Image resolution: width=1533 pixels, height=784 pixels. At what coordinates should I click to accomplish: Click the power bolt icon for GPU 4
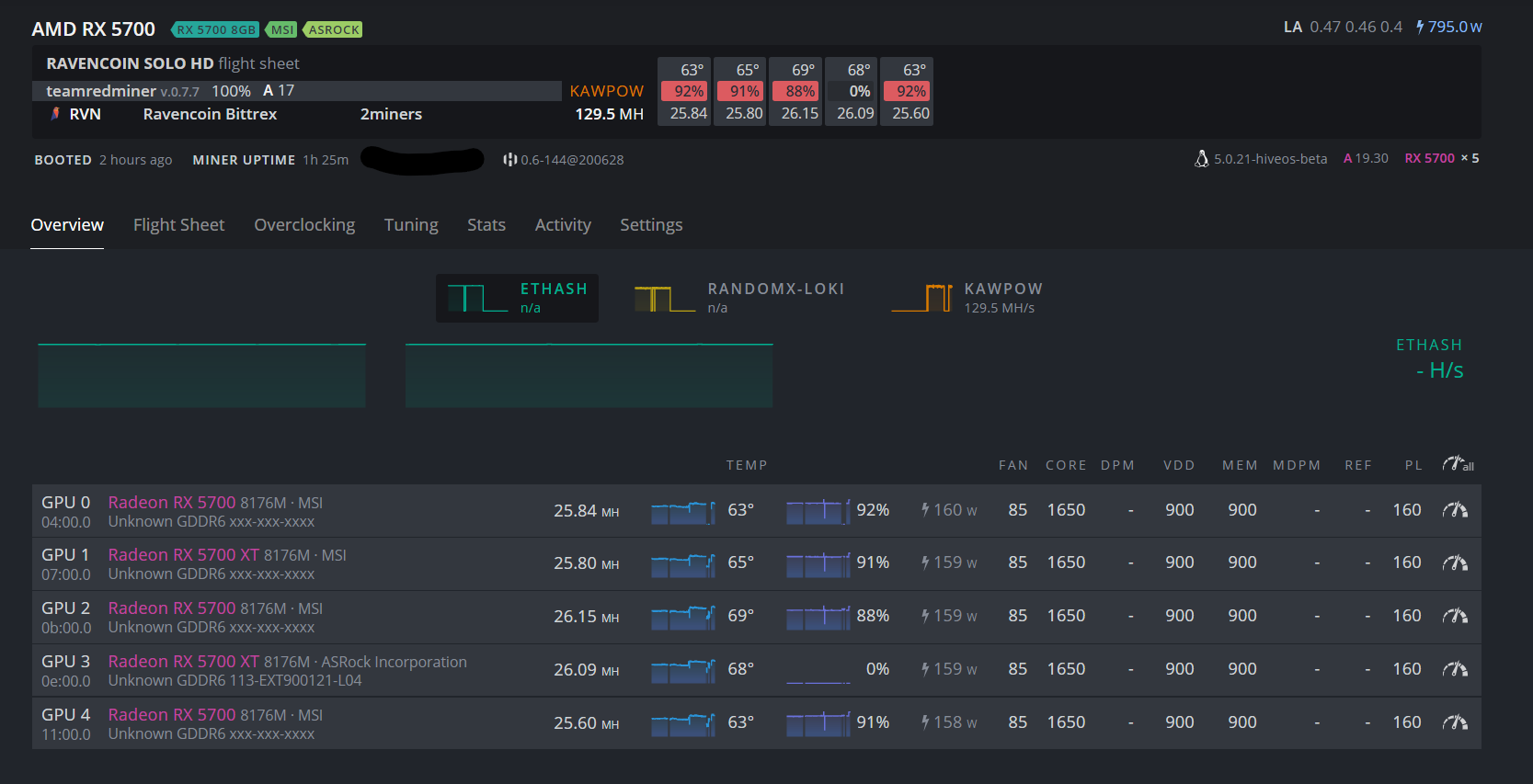click(x=926, y=722)
